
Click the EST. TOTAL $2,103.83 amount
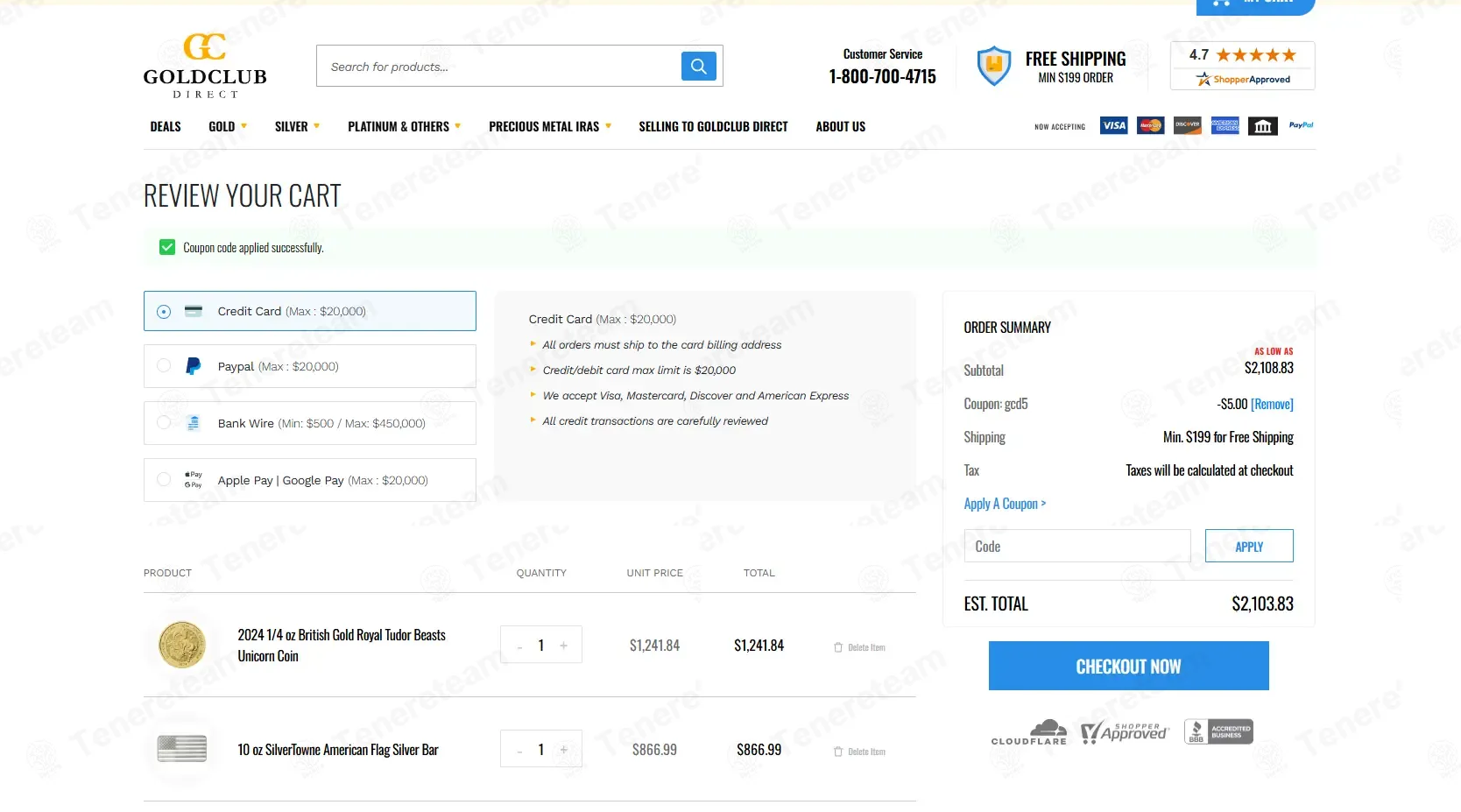tap(1262, 604)
